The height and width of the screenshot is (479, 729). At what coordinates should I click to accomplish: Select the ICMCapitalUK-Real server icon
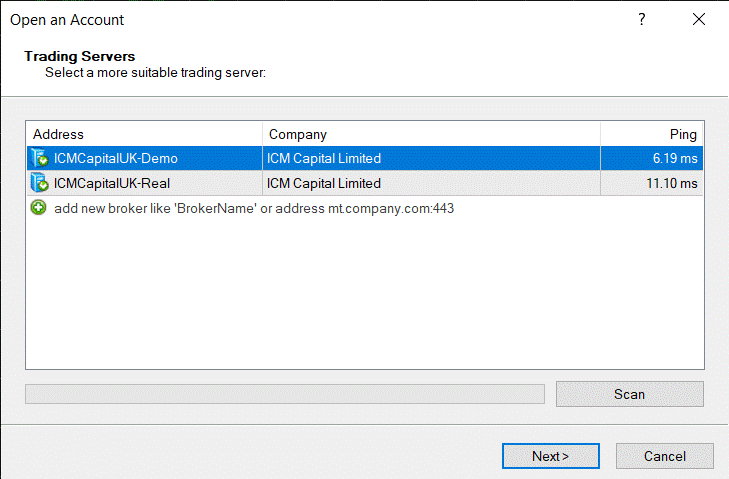[40, 183]
